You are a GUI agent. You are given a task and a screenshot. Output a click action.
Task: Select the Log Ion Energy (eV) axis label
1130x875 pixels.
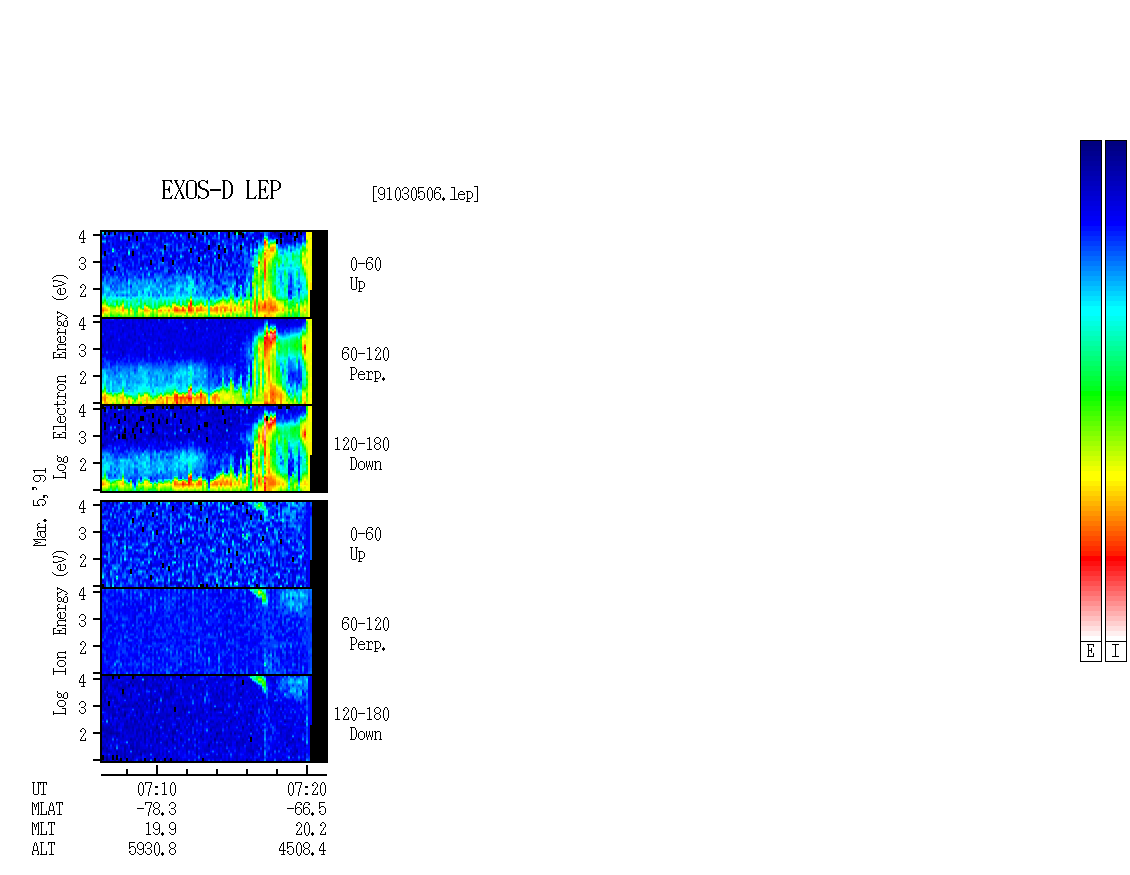tap(61, 633)
